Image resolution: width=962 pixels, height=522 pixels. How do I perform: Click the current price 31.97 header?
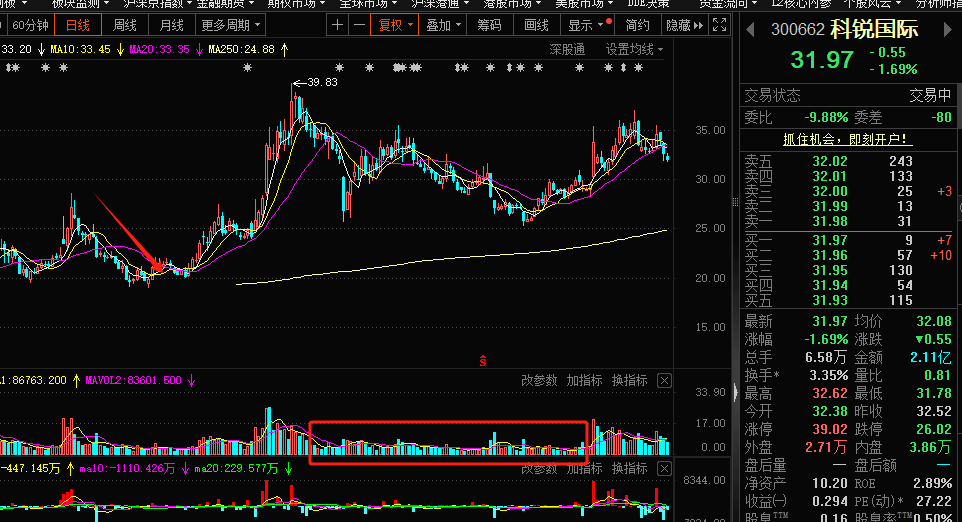coord(822,59)
